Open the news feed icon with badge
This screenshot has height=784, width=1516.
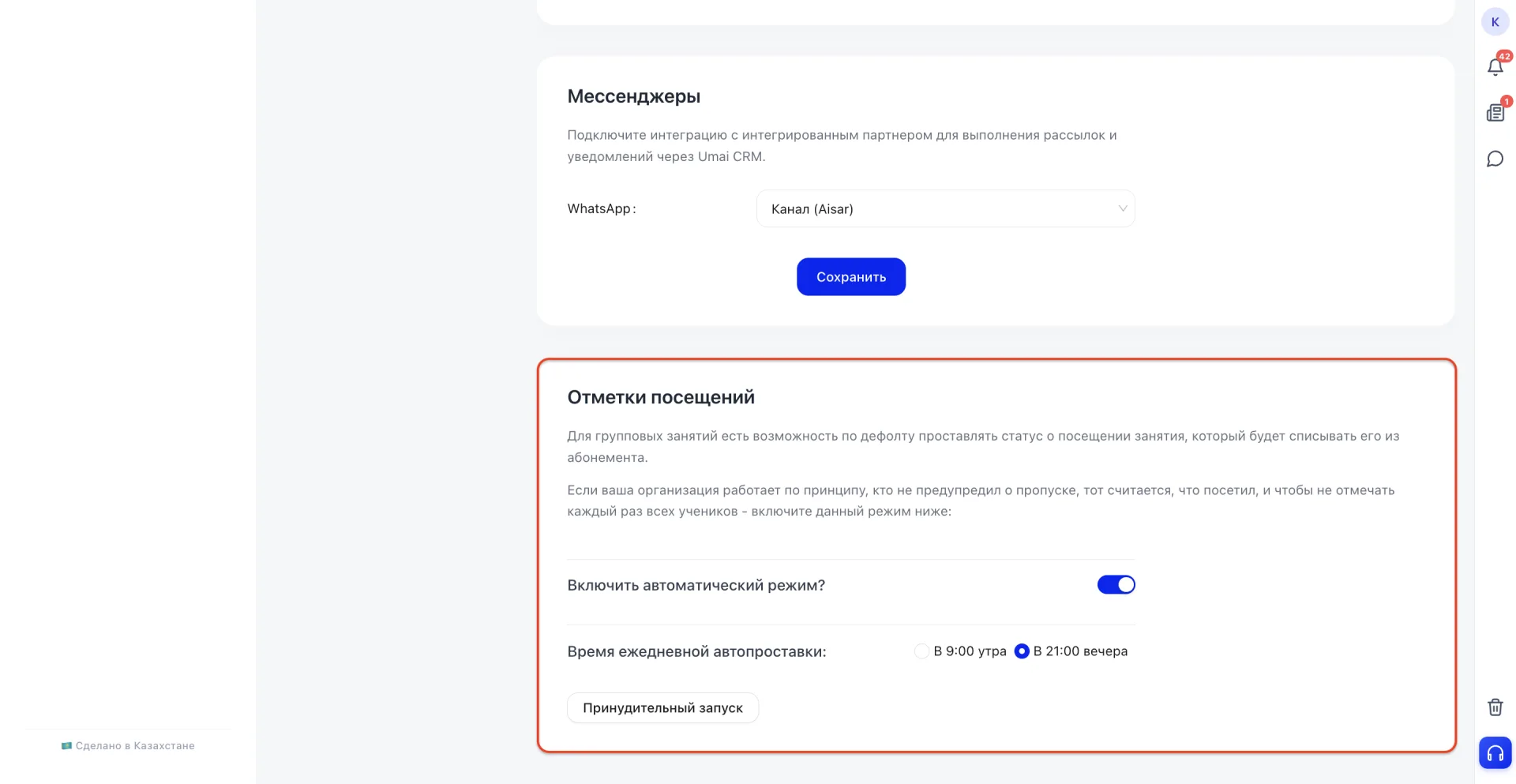(x=1495, y=113)
